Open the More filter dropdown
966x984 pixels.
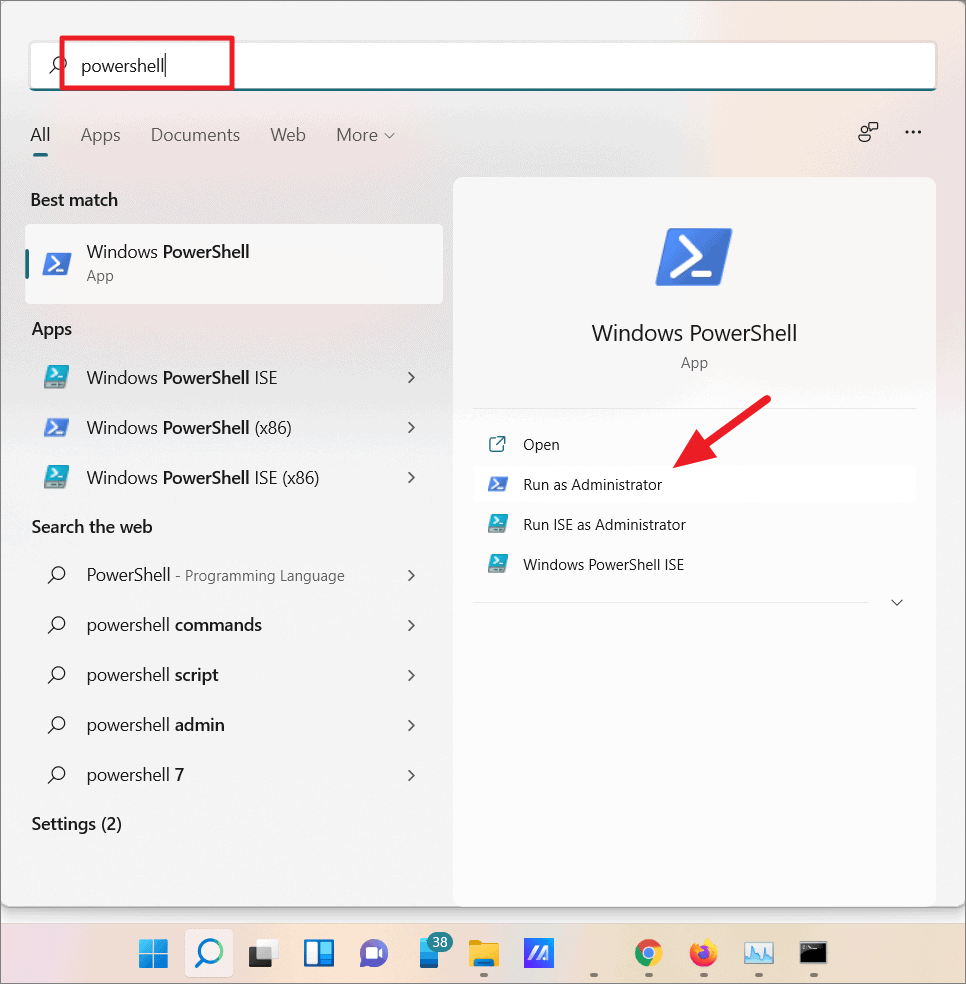pos(364,135)
